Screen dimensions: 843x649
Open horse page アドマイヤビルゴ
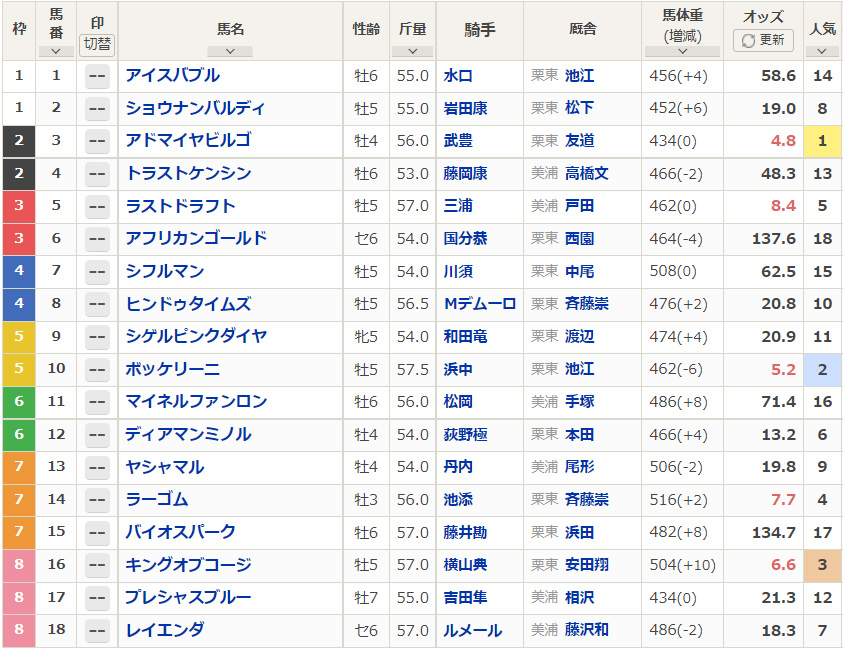pos(188,140)
